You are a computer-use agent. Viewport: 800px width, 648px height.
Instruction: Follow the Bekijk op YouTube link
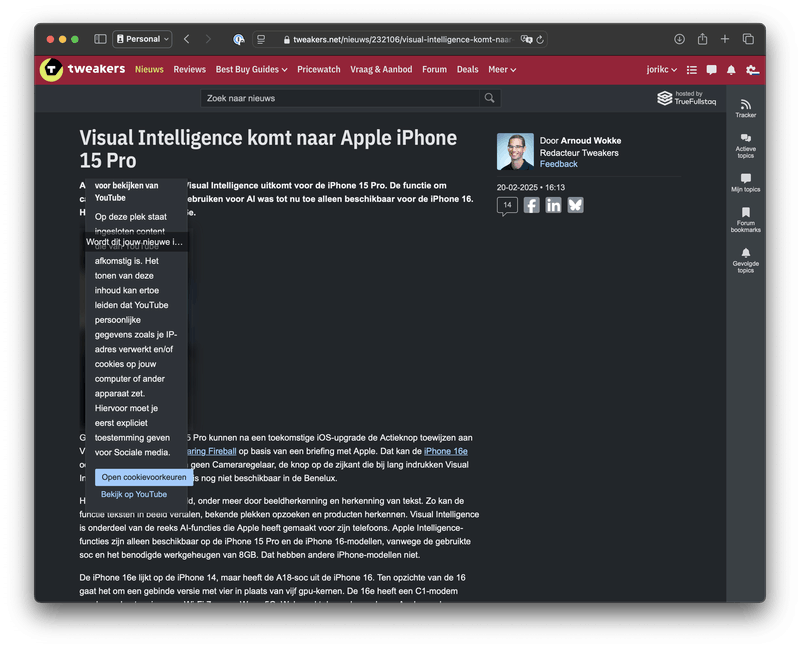point(134,494)
